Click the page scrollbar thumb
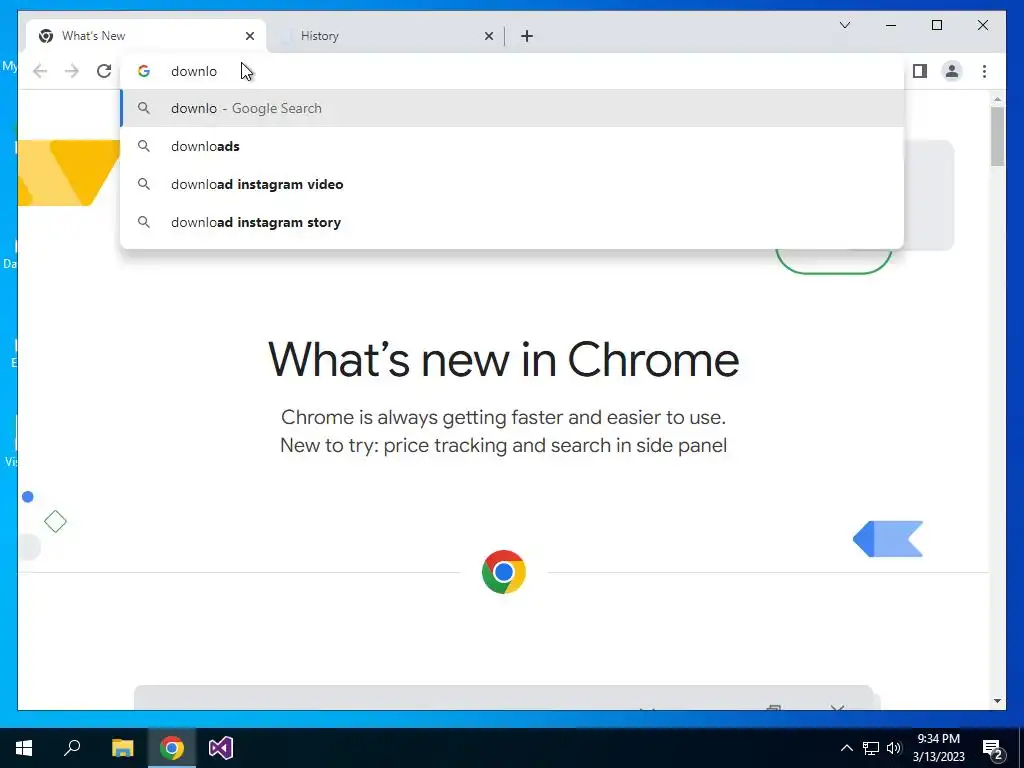 pyautogui.click(x=997, y=136)
